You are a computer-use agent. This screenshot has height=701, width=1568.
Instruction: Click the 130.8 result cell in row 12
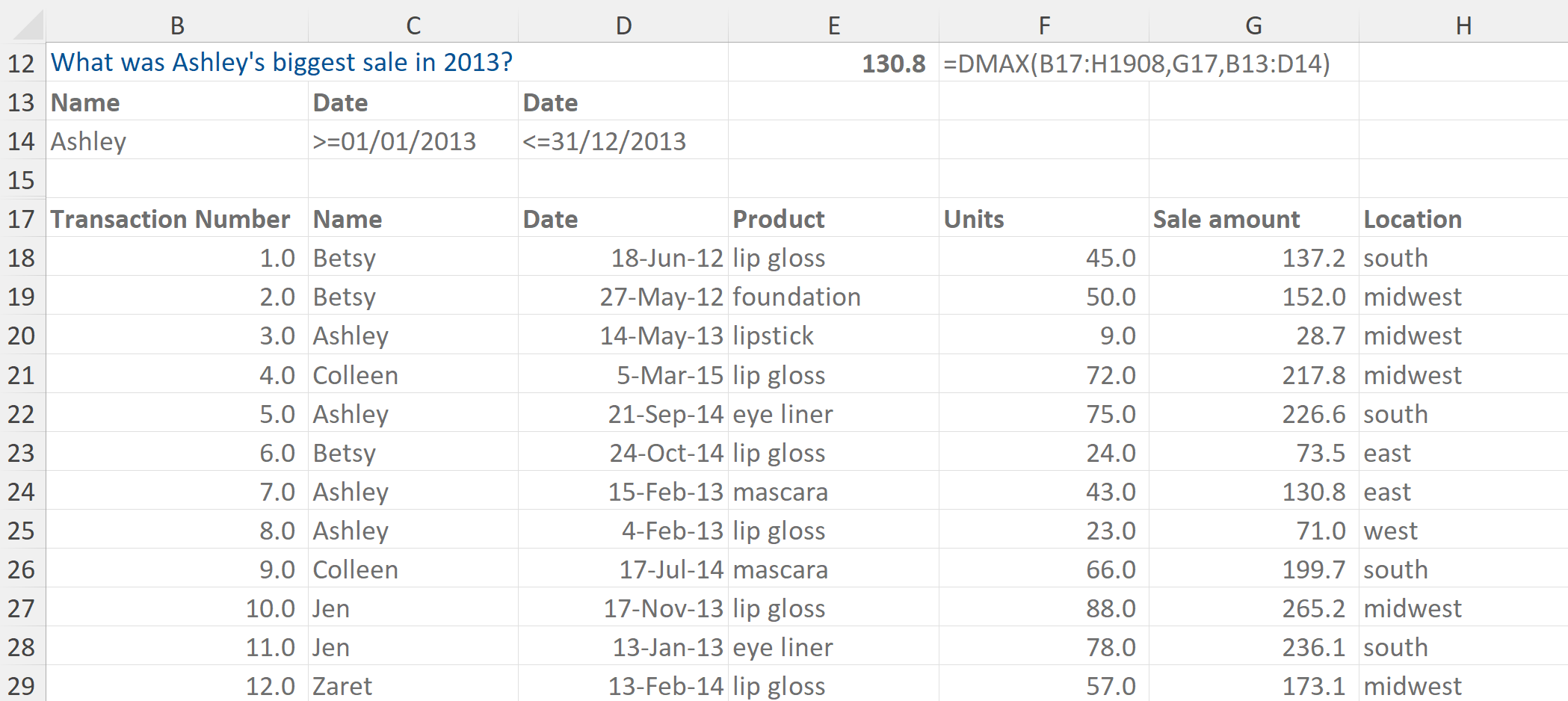(833, 64)
